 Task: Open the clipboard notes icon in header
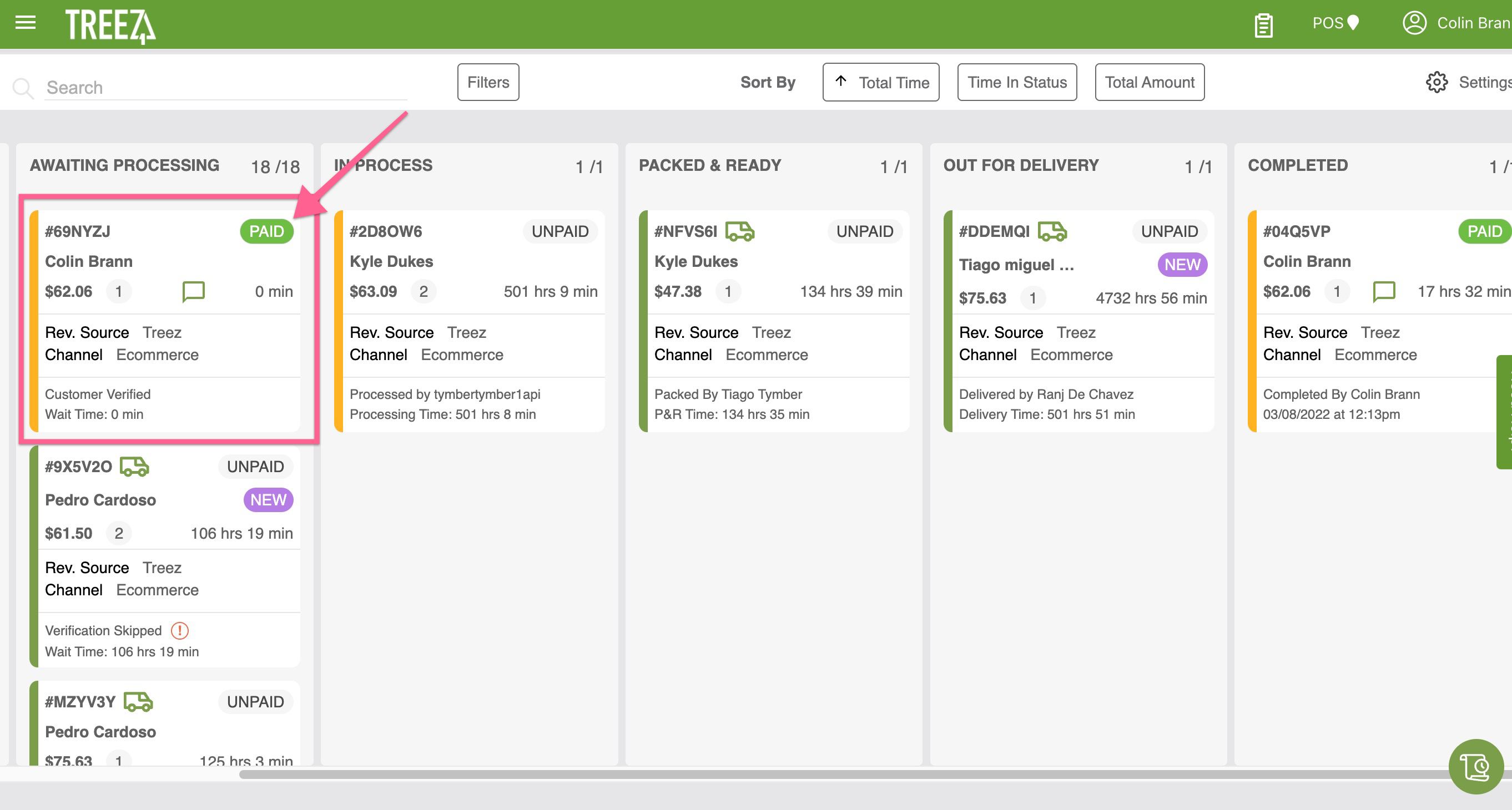coord(1265,24)
